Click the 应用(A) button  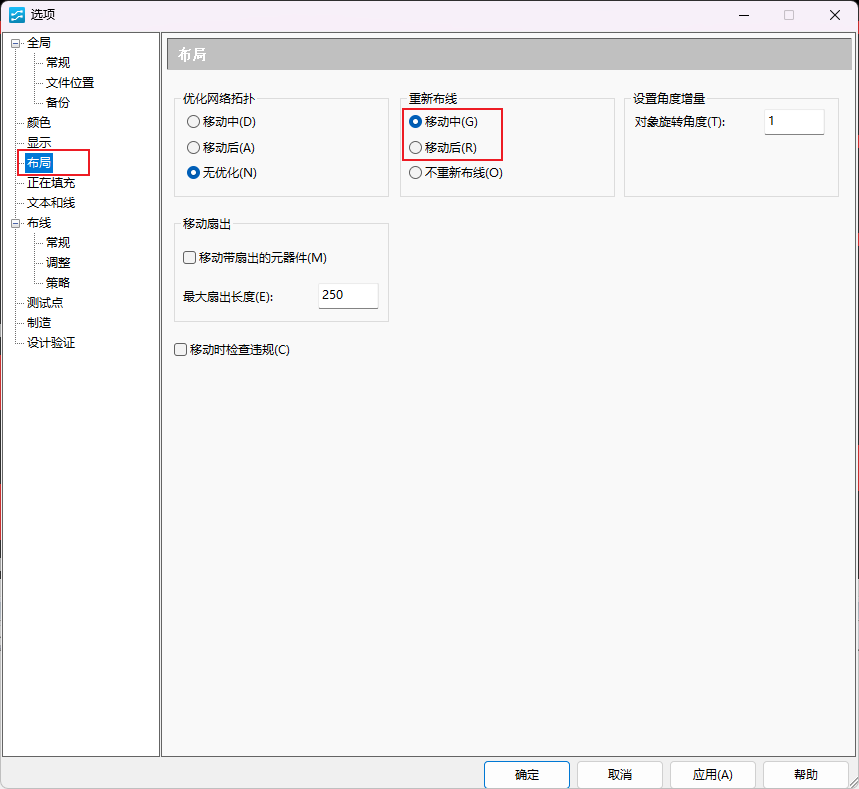coord(712,775)
